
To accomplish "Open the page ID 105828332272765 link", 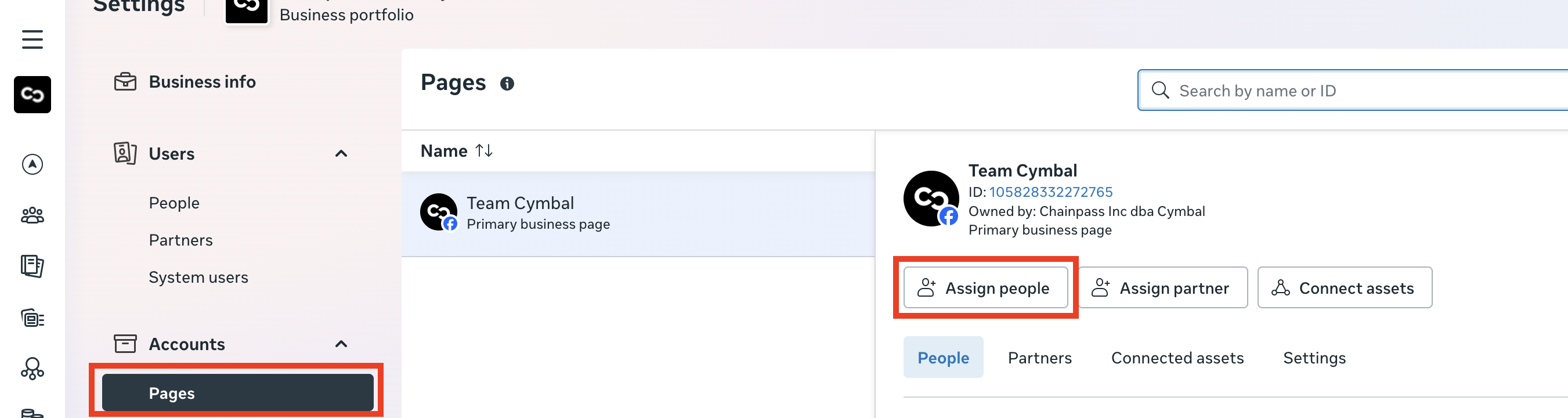I will point(1050,192).
